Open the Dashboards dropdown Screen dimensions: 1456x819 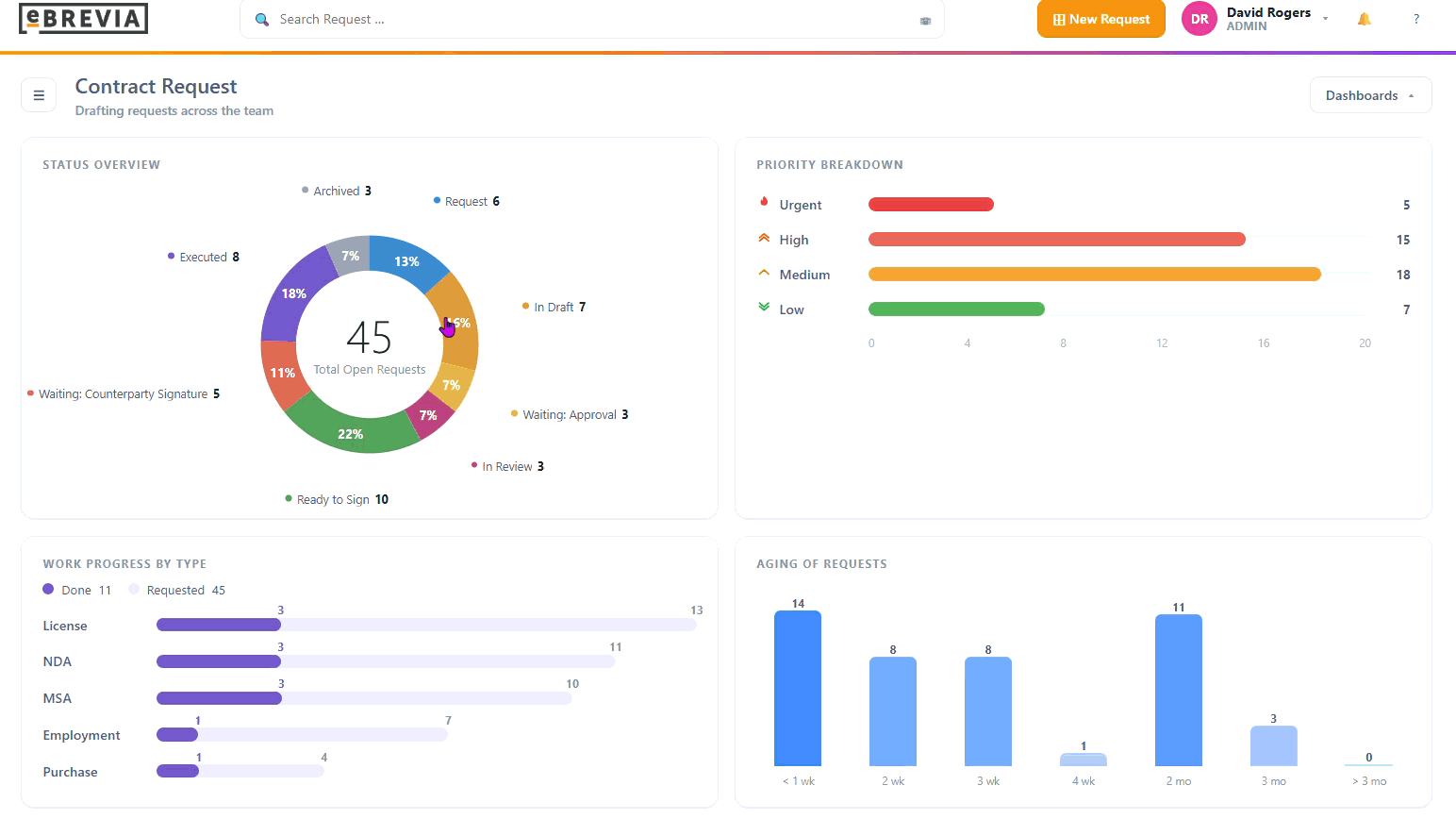point(1370,95)
